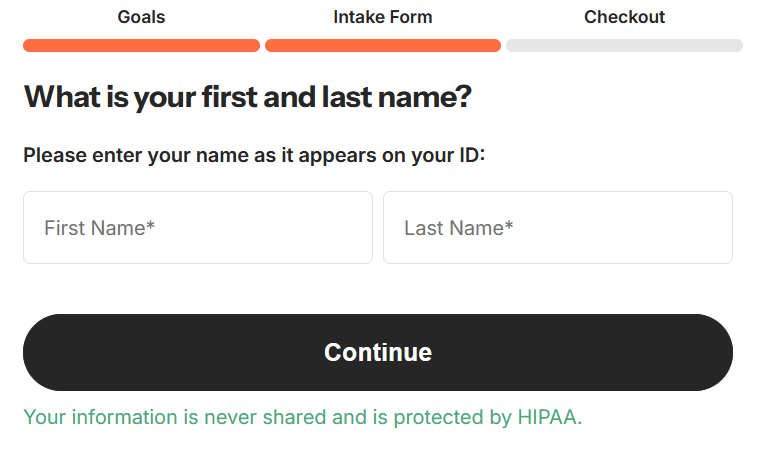Click the green HIPAA privacy notice

point(302,417)
